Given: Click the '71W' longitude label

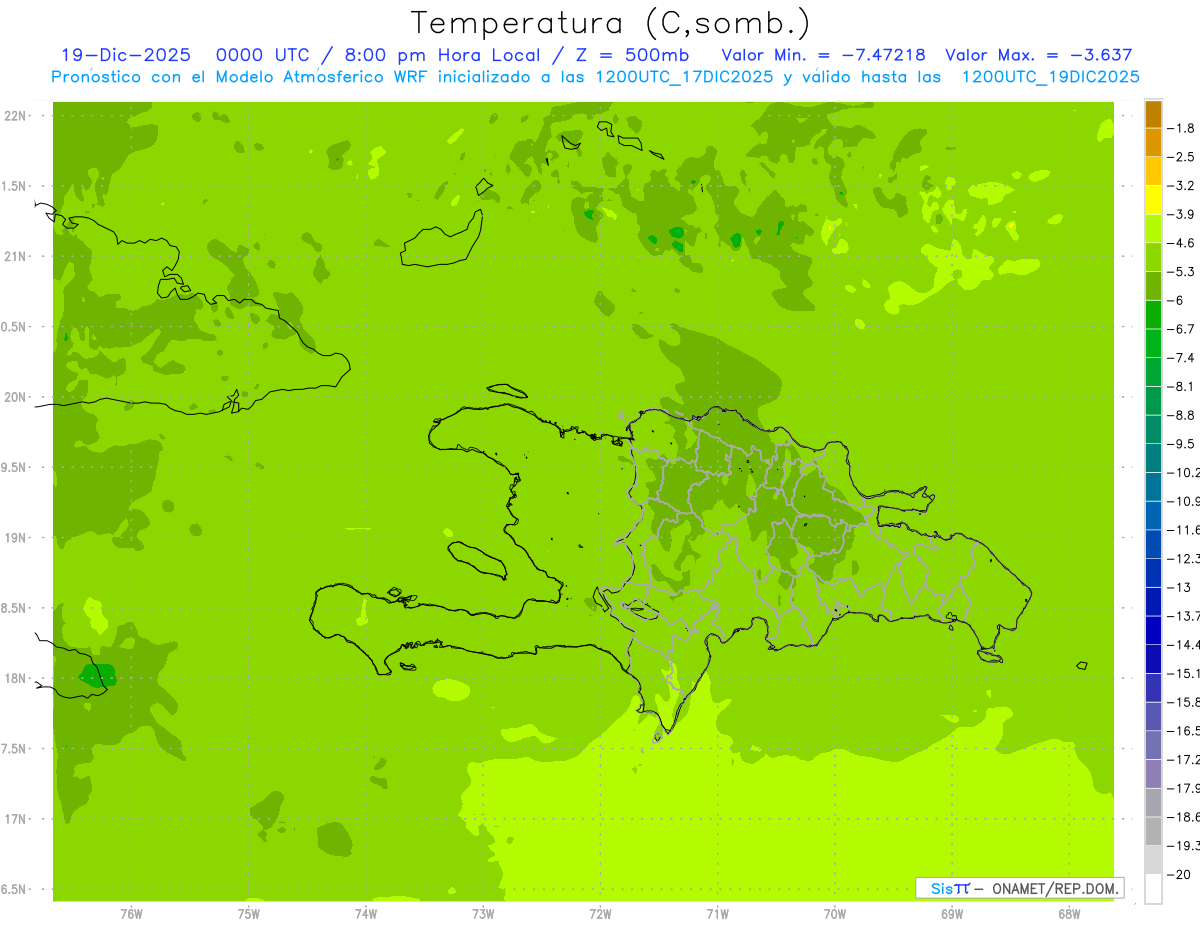Looking at the screenshot, I should pyautogui.click(x=717, y=913).
